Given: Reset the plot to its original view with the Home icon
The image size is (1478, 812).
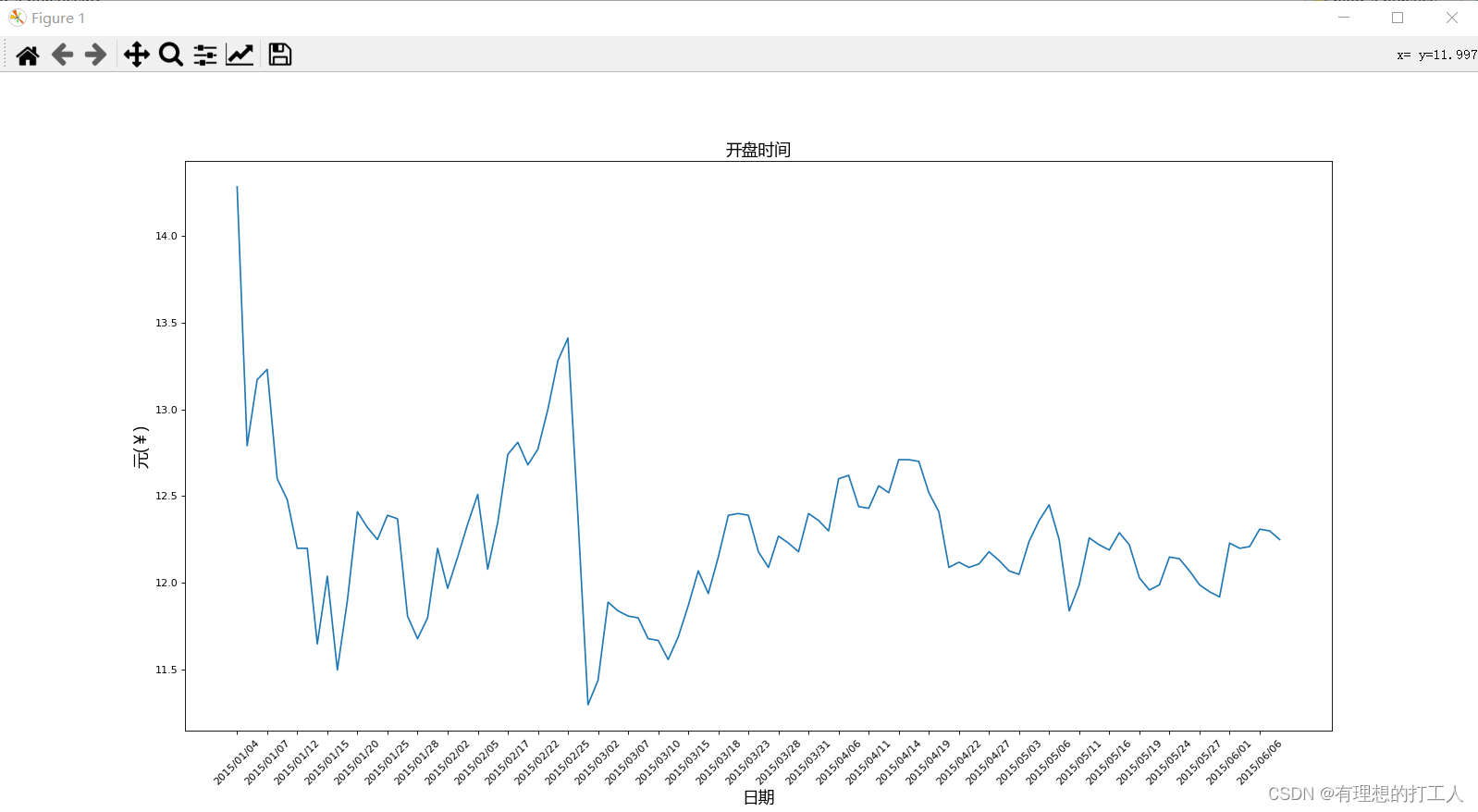Looking at the screenshot, I should pos(28,55).
